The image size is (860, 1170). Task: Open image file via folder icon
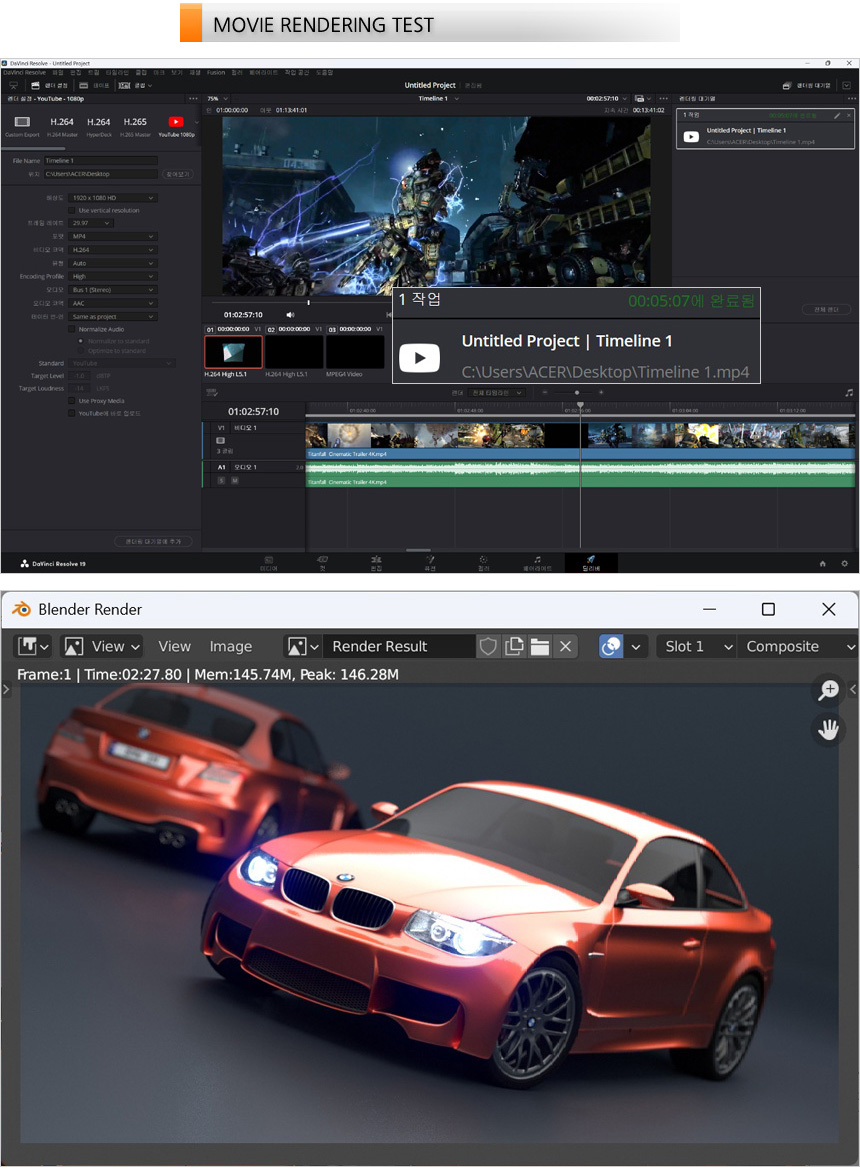[x=540, y=646]
